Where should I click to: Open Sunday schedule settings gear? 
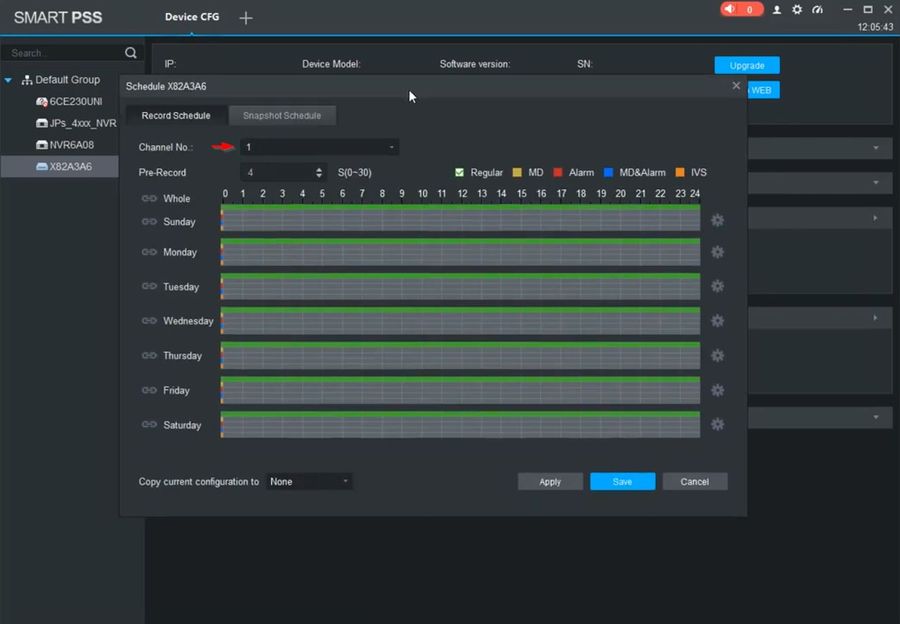(717, 221)
